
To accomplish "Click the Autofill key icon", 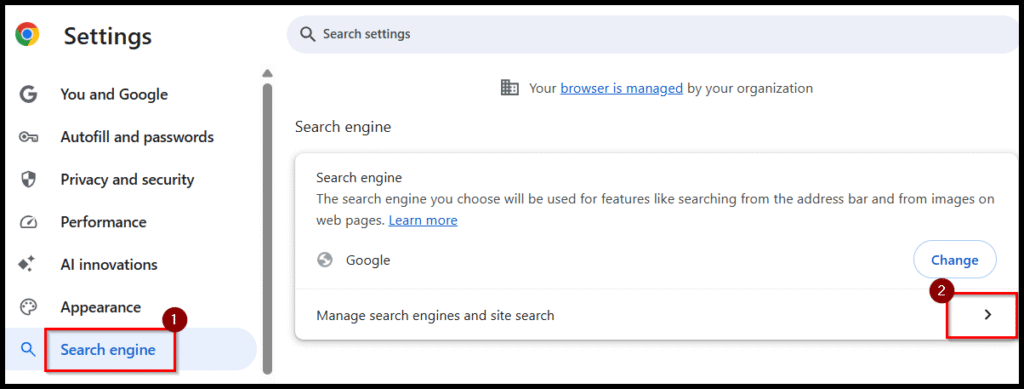I will [x=28, y=137].
